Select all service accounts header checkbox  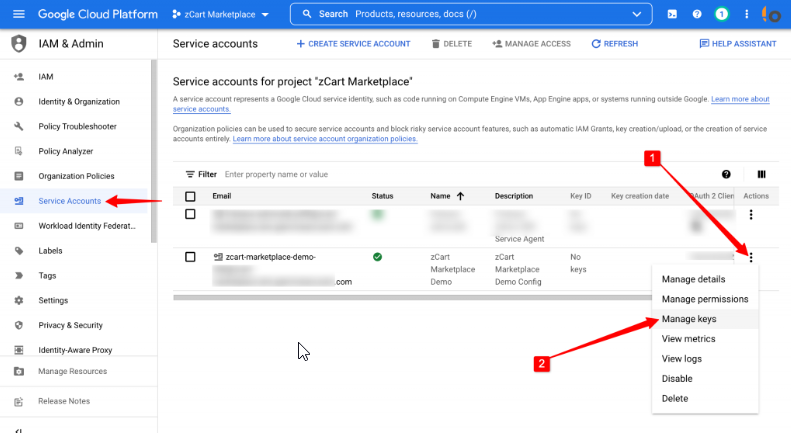coord(190,196)
